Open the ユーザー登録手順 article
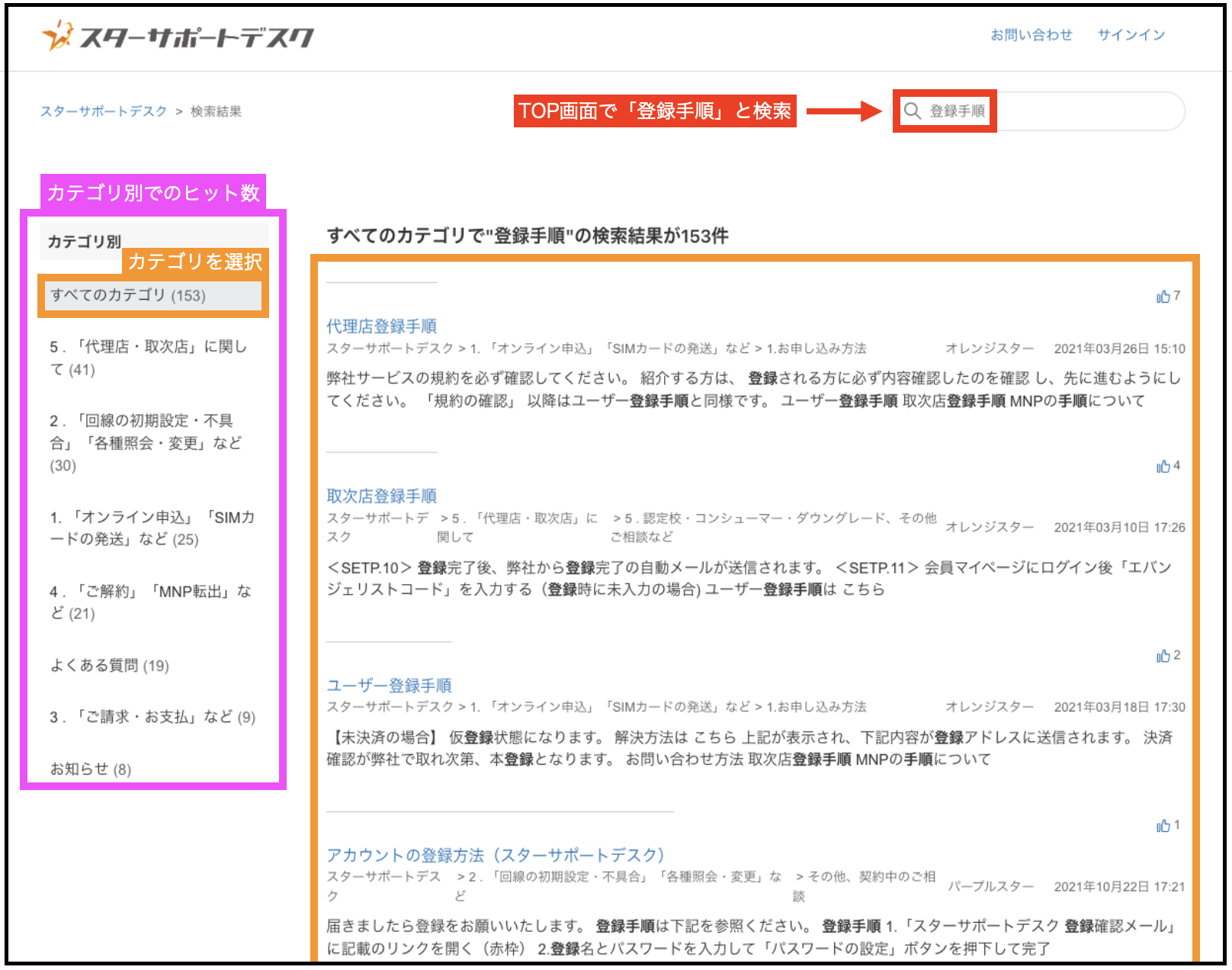Image resolution: width=1232 pixels, height=970 pixels. click(x=390, y=684)
